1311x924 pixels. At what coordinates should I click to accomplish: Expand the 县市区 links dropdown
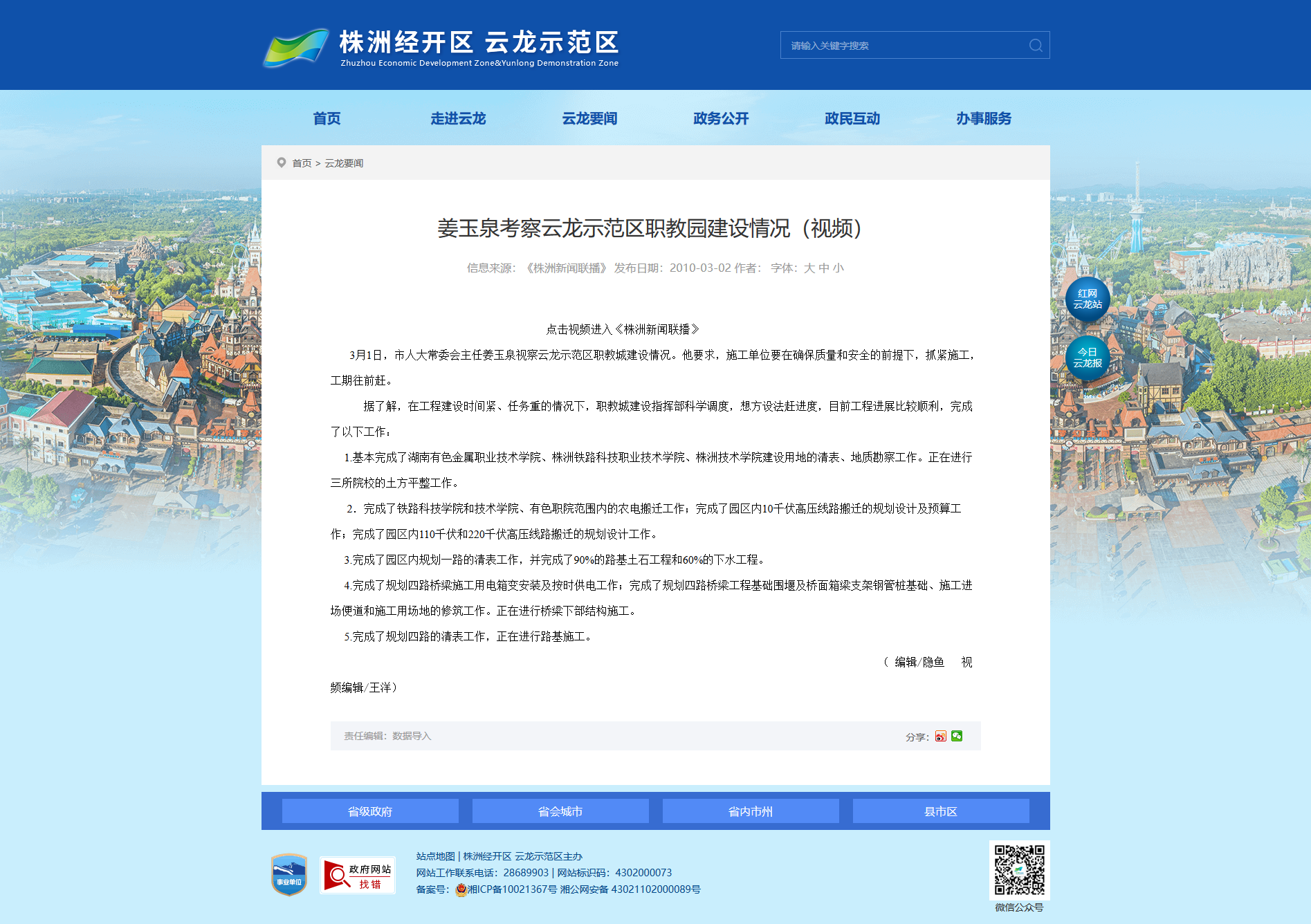tap(941, 811)
